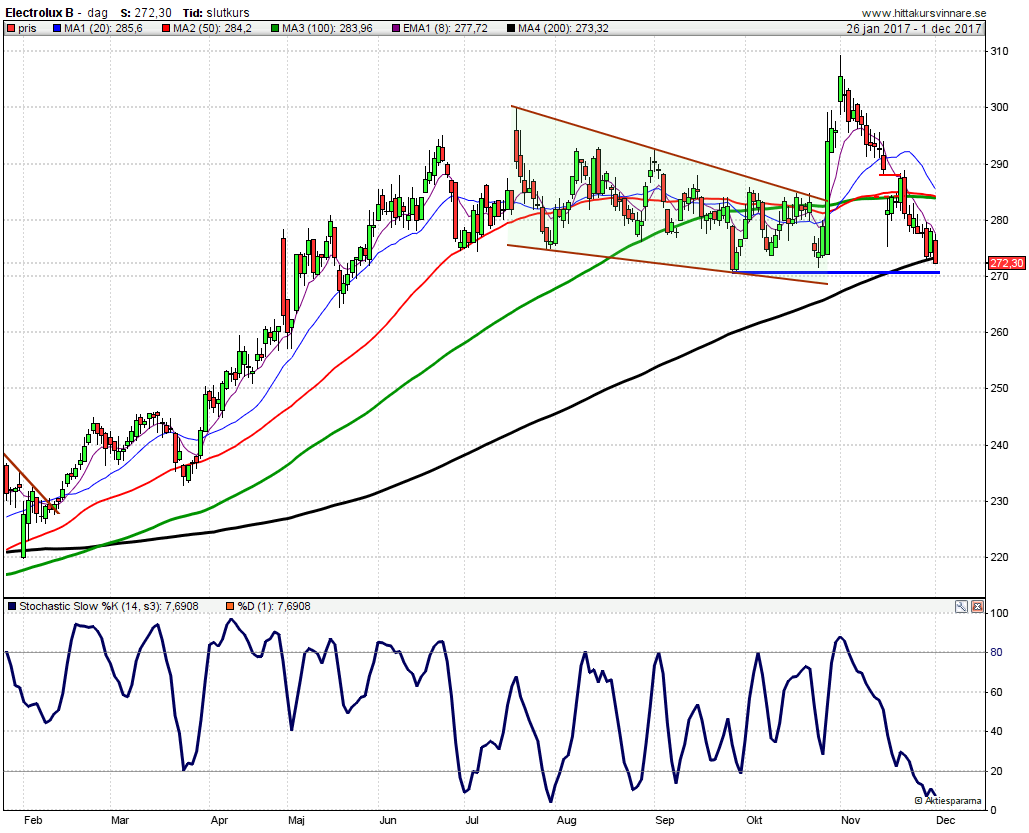This screenshot has height=833, width=1029.
Task: Select the Nov marker on time axis
Action: 850,821
